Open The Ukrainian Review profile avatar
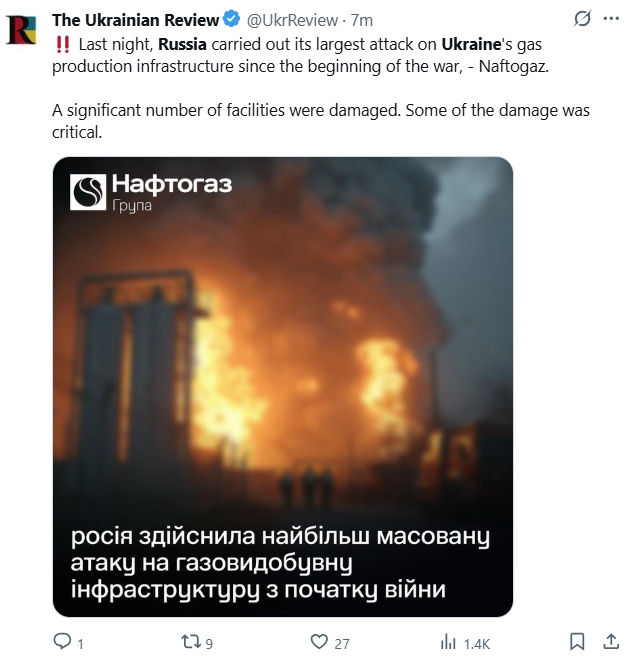The width and height of the screenshot is (628, 665). coord(21,30)
